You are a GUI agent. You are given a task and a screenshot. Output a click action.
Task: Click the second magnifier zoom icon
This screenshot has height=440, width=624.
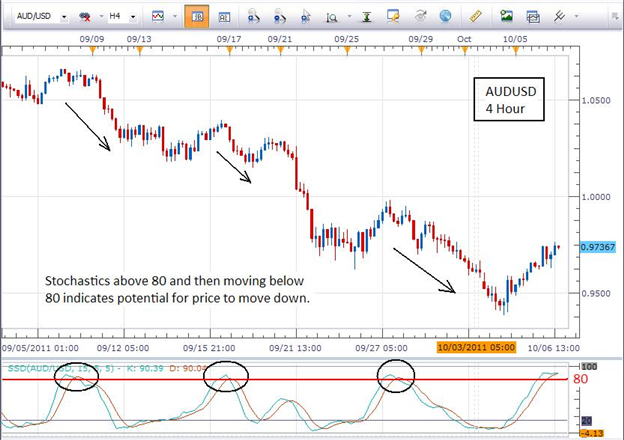[280, 16]
